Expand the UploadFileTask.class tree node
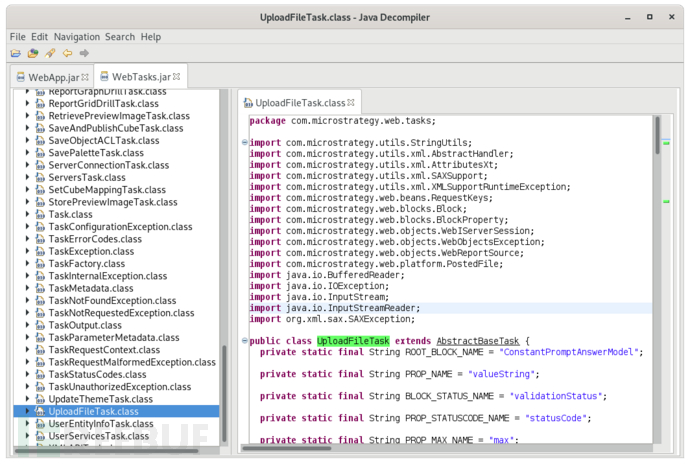This screenshot has width=690, height=464. click(27, 411)
